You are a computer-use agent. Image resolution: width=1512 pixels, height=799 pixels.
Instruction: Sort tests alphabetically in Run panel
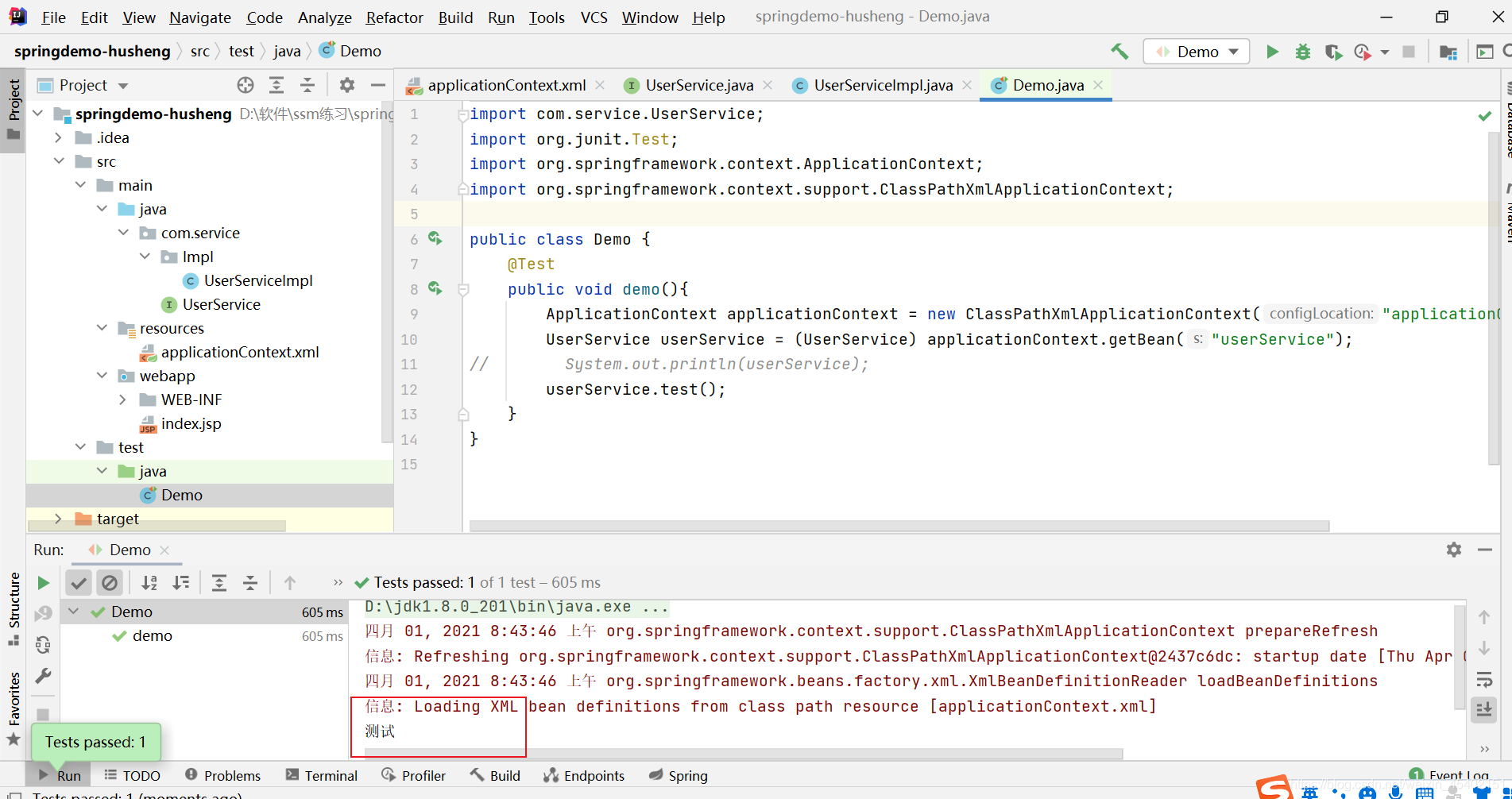(149, 583)
